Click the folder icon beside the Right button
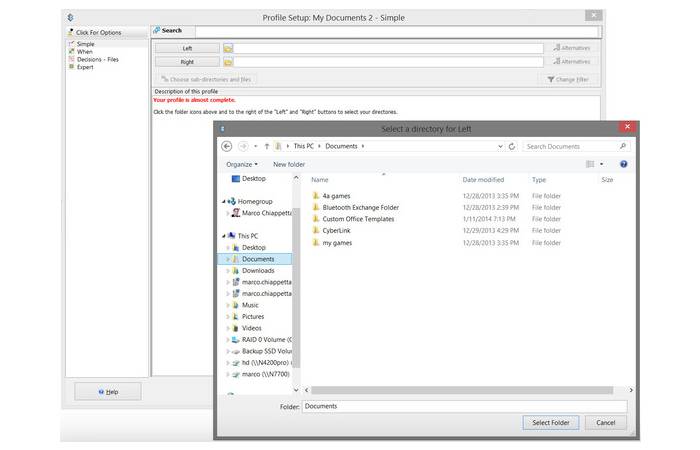The image size is (700, 450). tap(228, 62)
